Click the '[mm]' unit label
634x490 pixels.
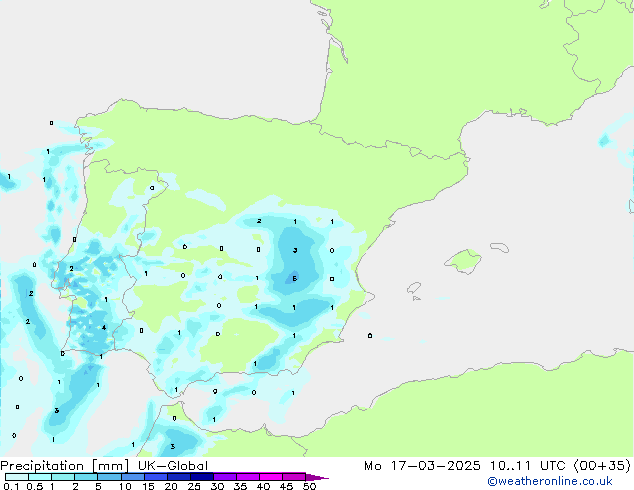point(111,466)
